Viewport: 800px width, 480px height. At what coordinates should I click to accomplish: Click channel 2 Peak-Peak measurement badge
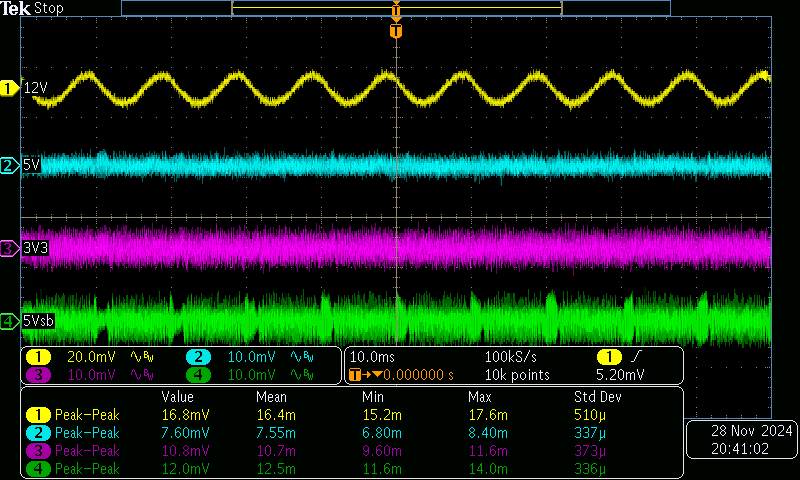[x=38, y=433]
